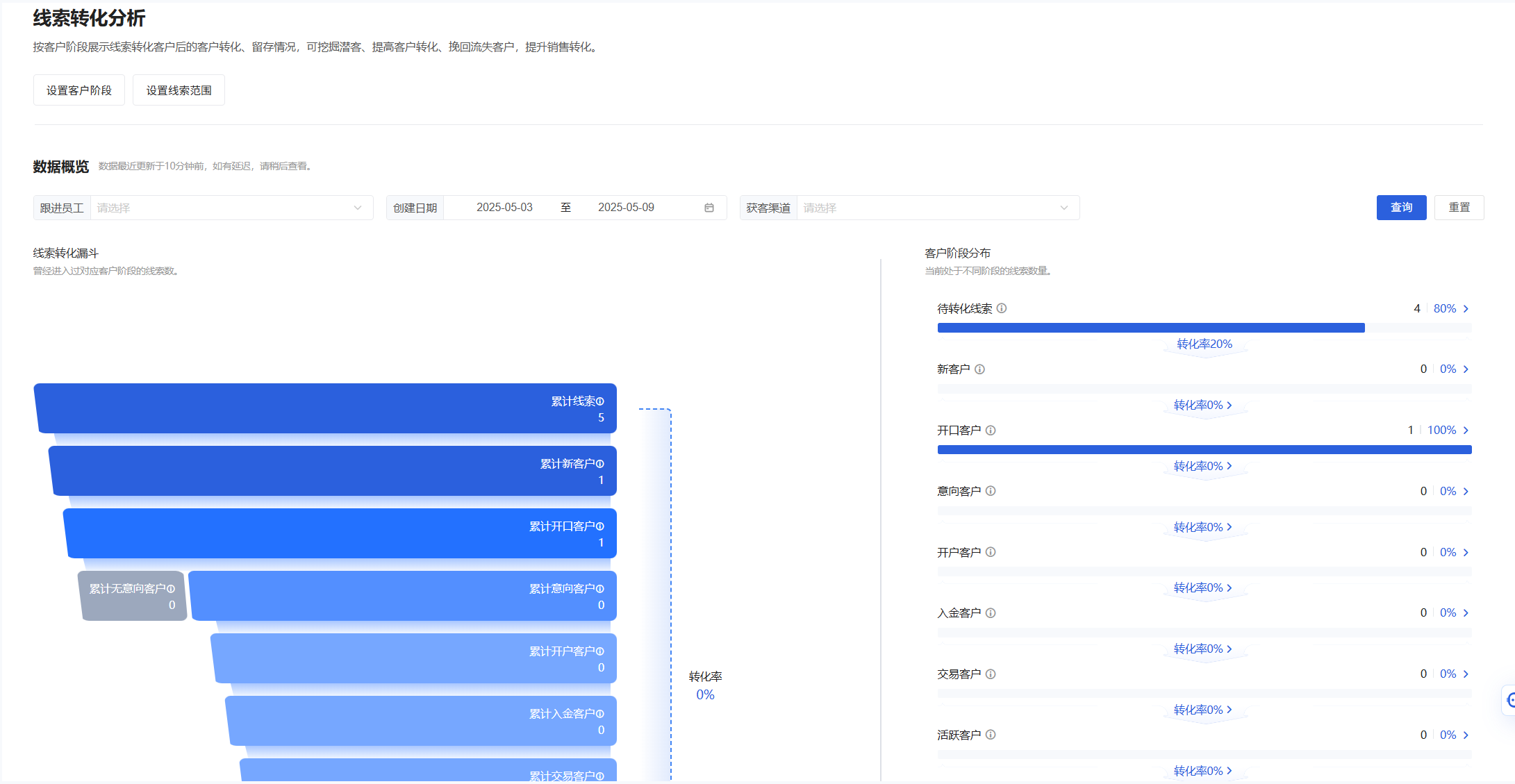Click info icon in 累计意向客户 funnel bar
The height and width of the screenshot is (784, 1515).
coord(600,589)
